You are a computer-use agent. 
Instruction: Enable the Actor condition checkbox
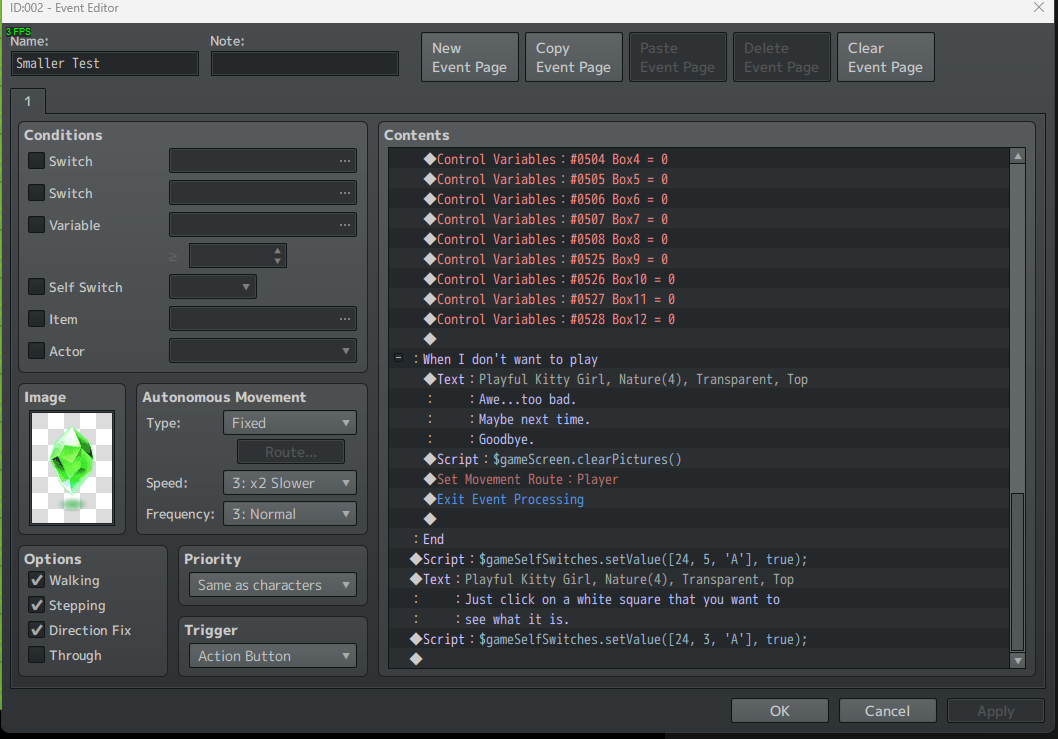36,351
